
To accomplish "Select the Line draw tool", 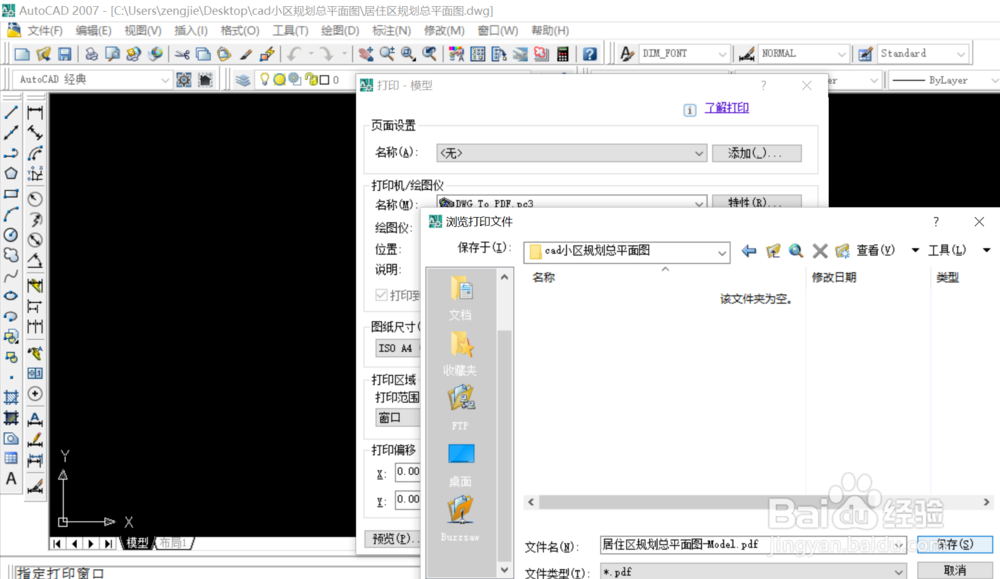I will [11, 113].
